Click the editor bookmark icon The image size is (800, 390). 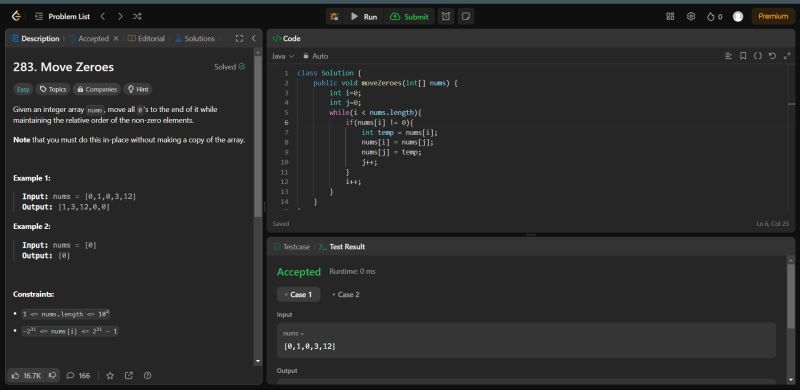tap(743, 56)
